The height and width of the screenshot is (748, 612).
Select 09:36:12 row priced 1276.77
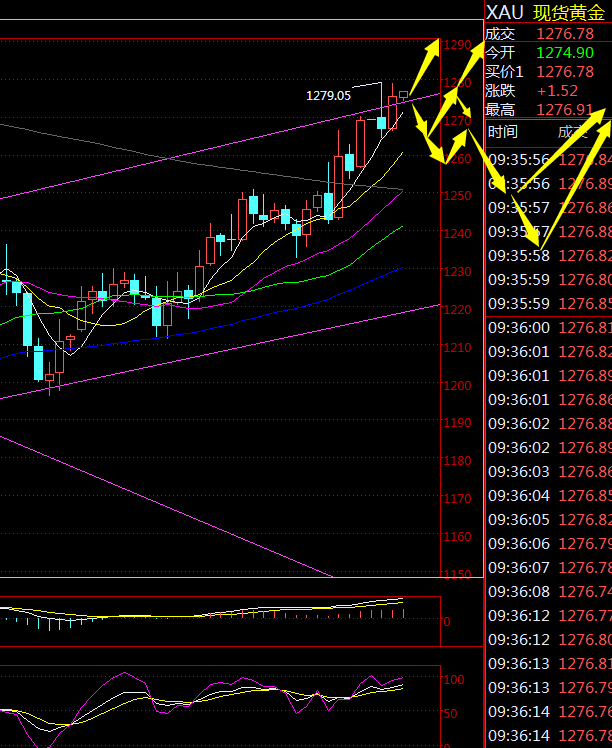(549, 615)
